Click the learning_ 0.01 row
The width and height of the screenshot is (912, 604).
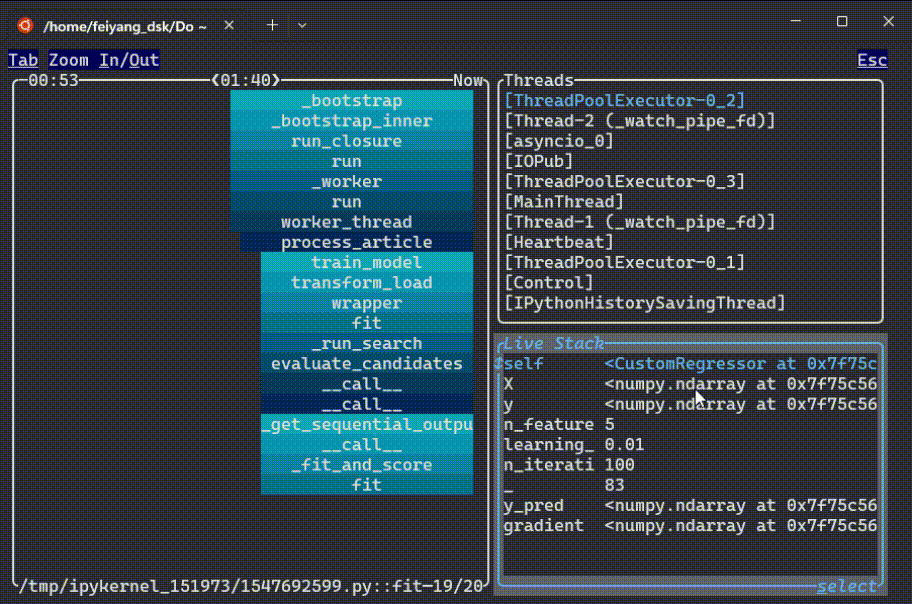click(x=690, y=445)
